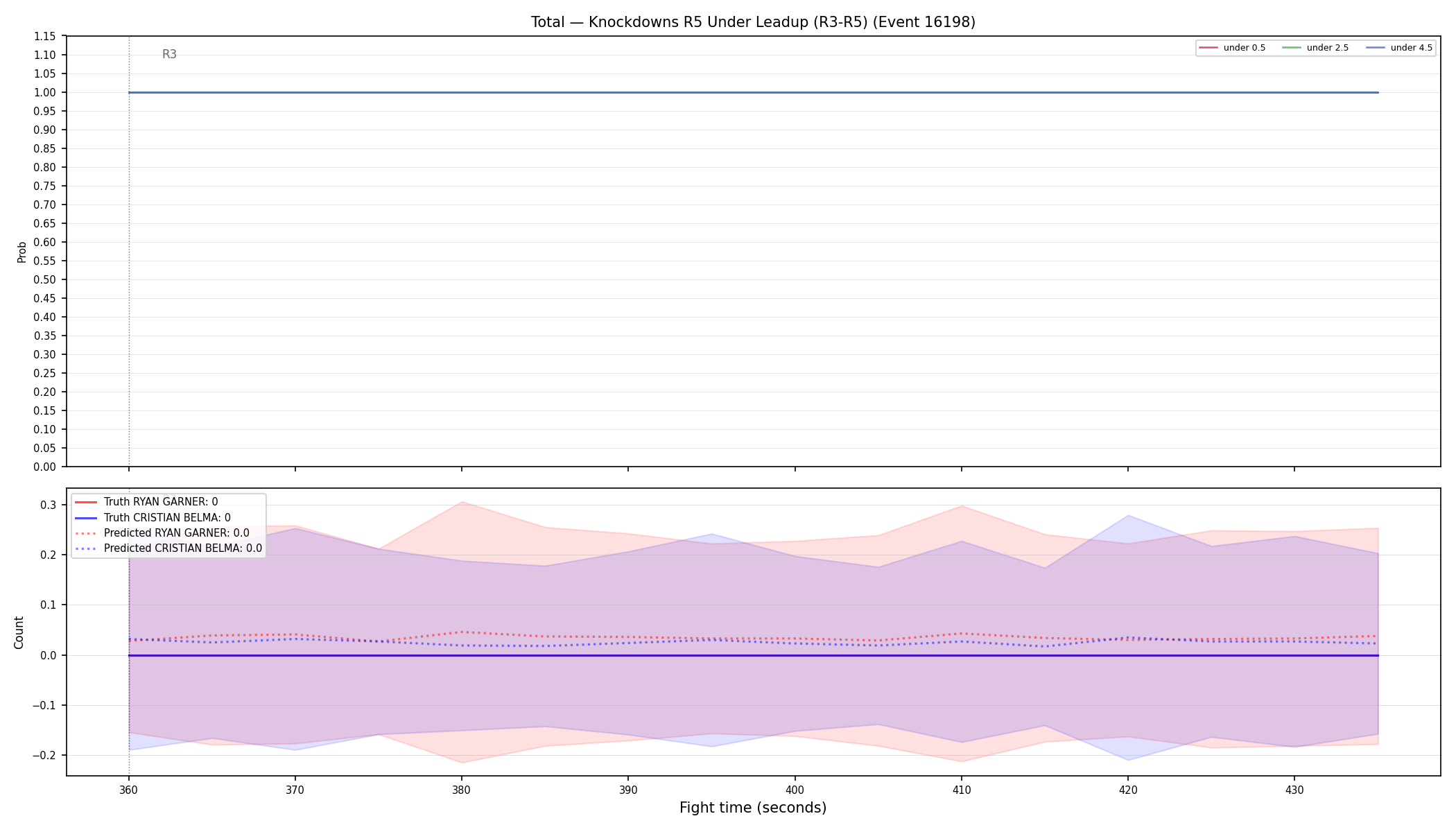1456x832 pixels.
Task: Click the red 'under 0.5' legend line swatch
Action: [1208, 48]
